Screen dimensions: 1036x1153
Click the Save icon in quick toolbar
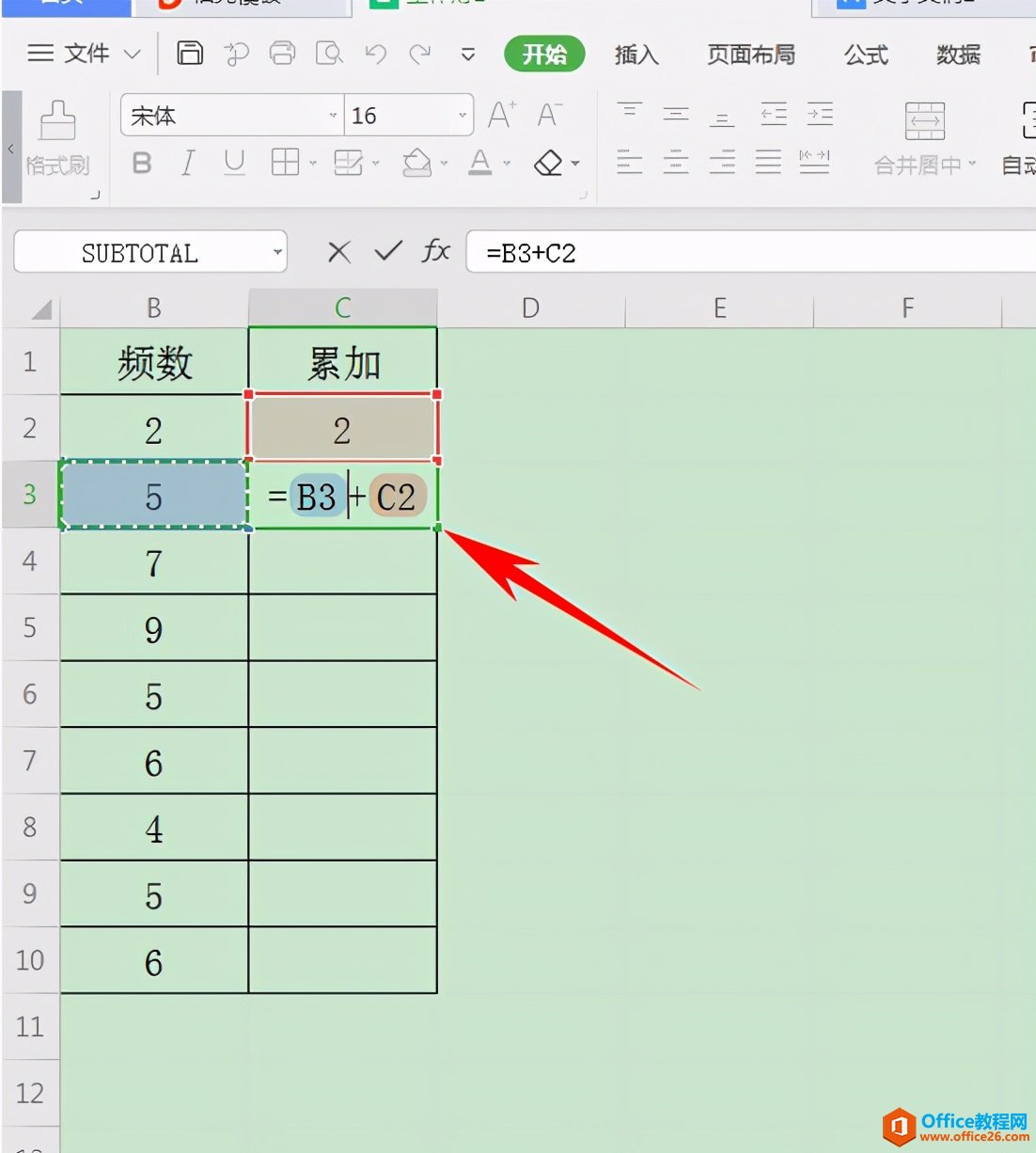coord(190,54)
